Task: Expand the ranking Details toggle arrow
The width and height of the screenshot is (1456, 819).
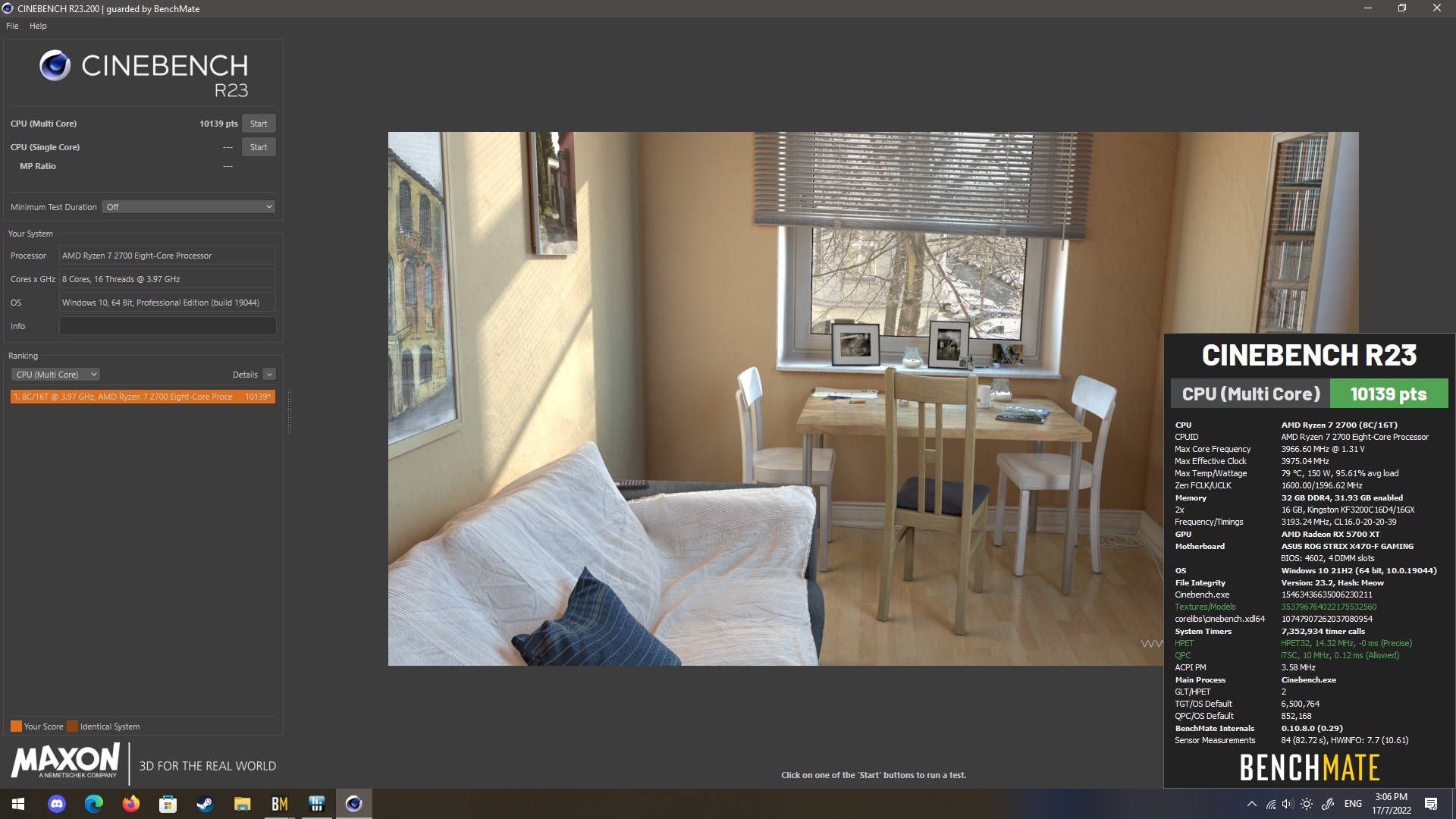Action: [x=269, y=375]
